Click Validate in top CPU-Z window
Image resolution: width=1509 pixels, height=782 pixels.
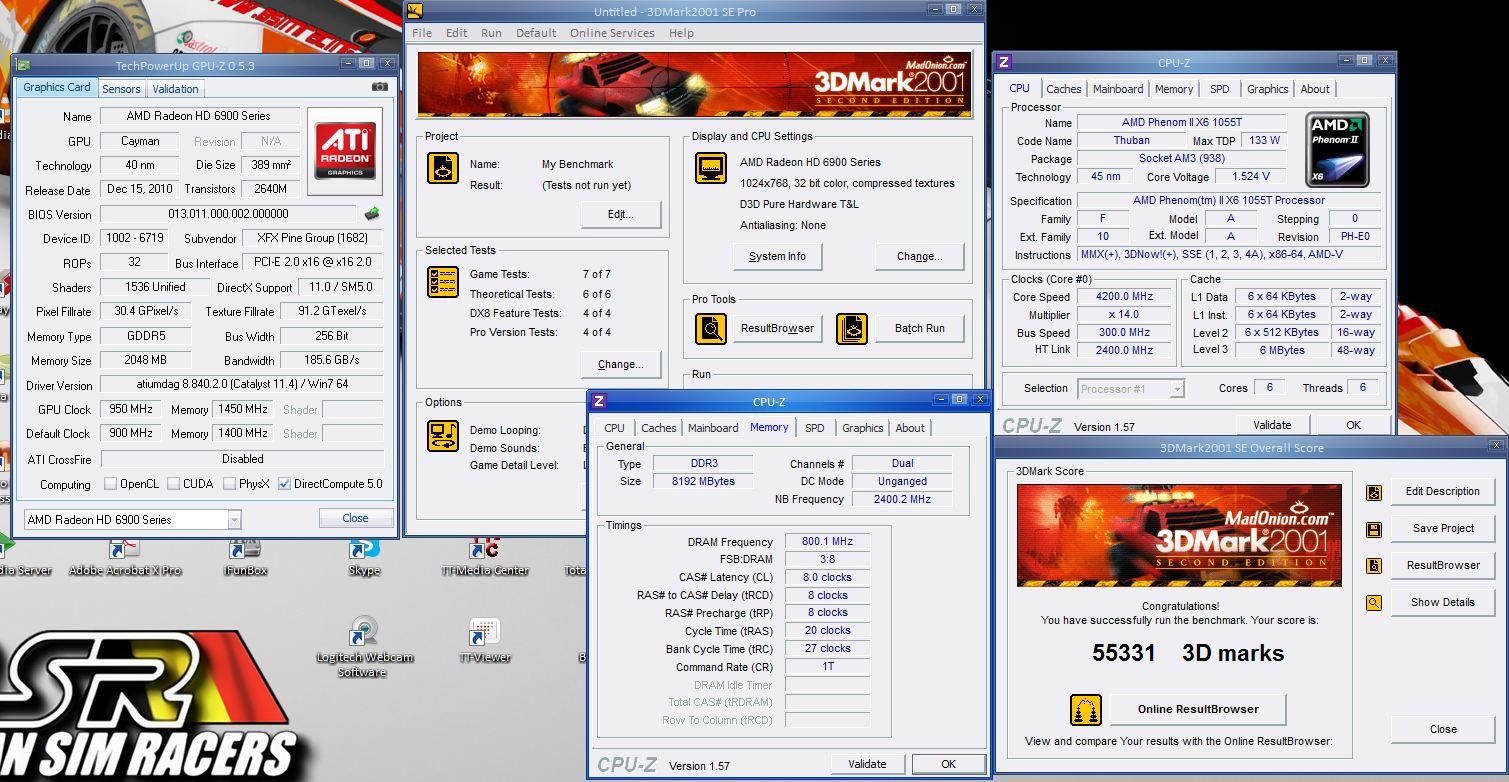[x=1272, y=425]
